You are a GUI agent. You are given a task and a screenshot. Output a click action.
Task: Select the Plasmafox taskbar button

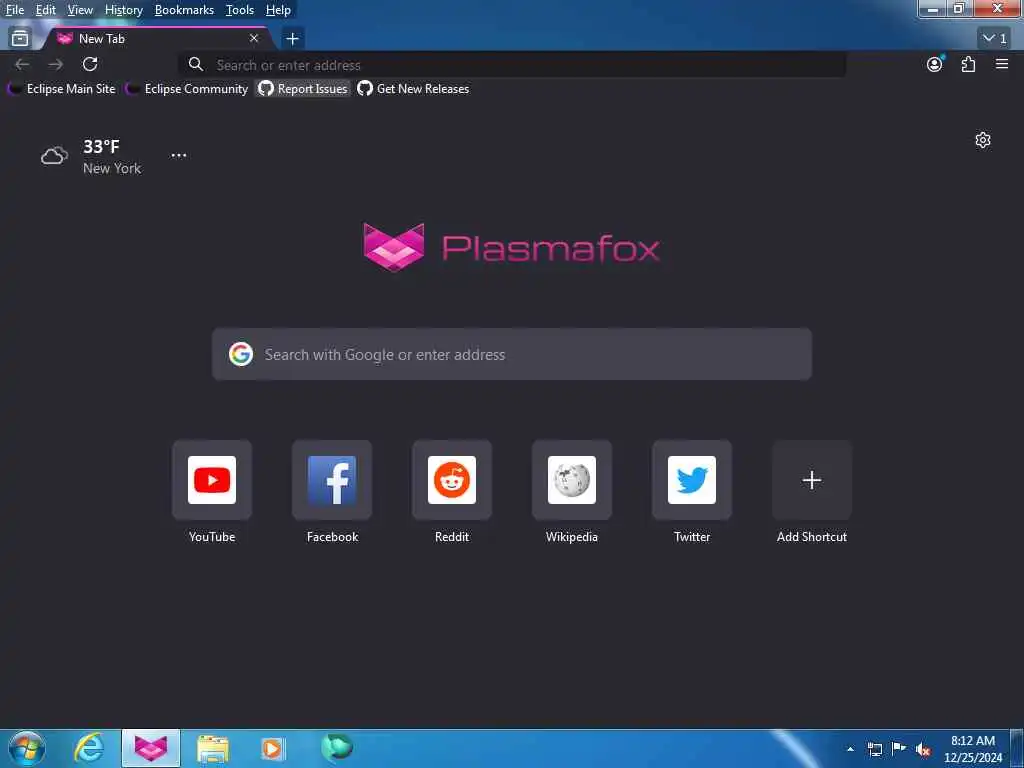point(151,748)
